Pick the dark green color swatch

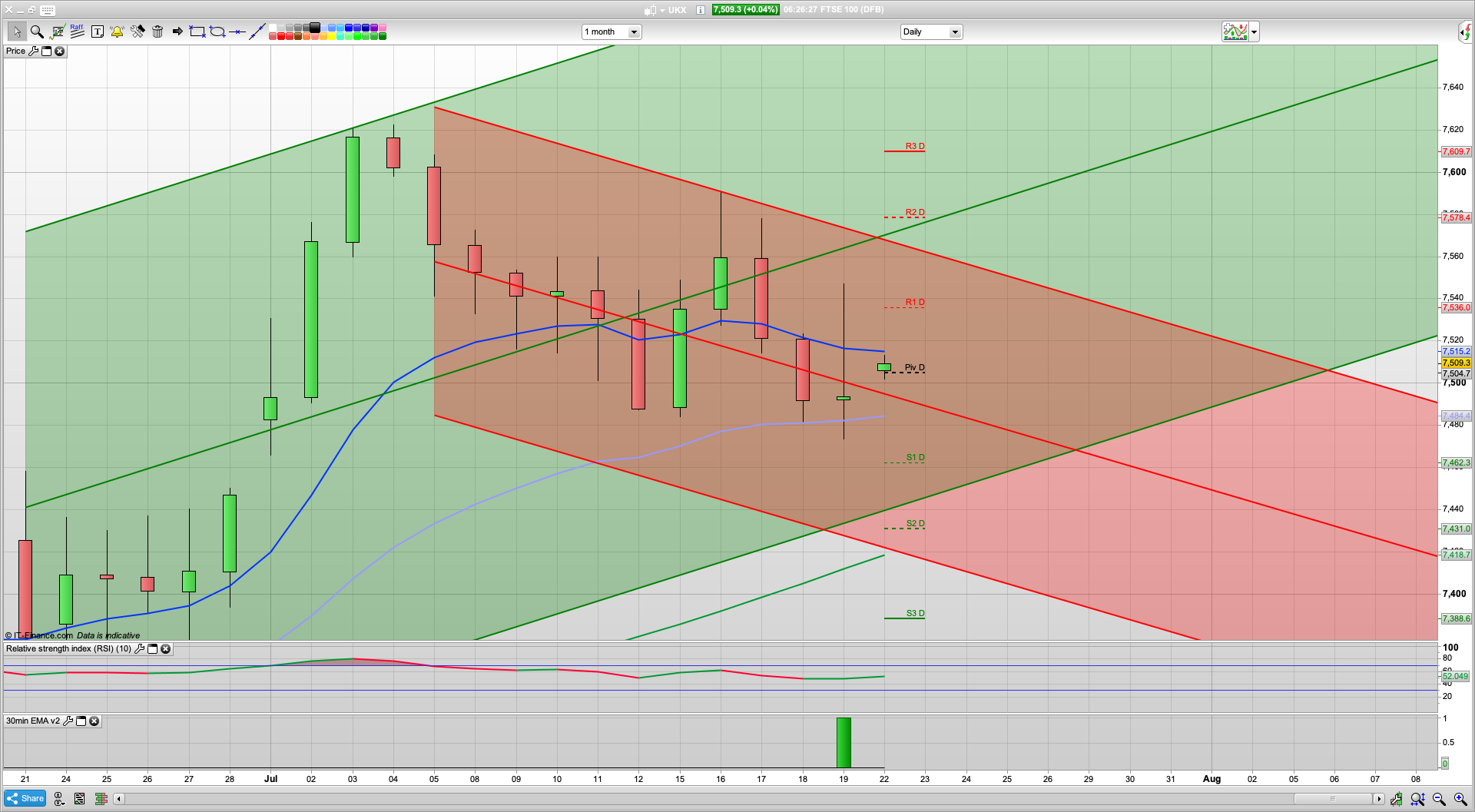[383, 36]
